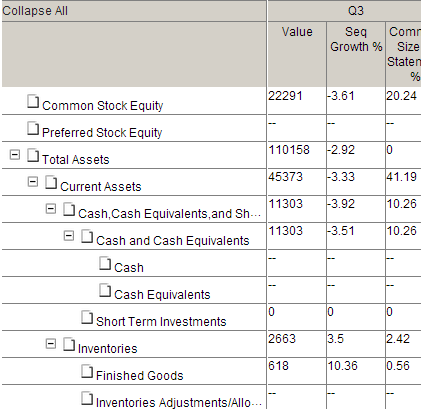Collapse Cash, Cash Equivalents and Short Term group
This screenshot has width=421, height=409.
[51, 209]
